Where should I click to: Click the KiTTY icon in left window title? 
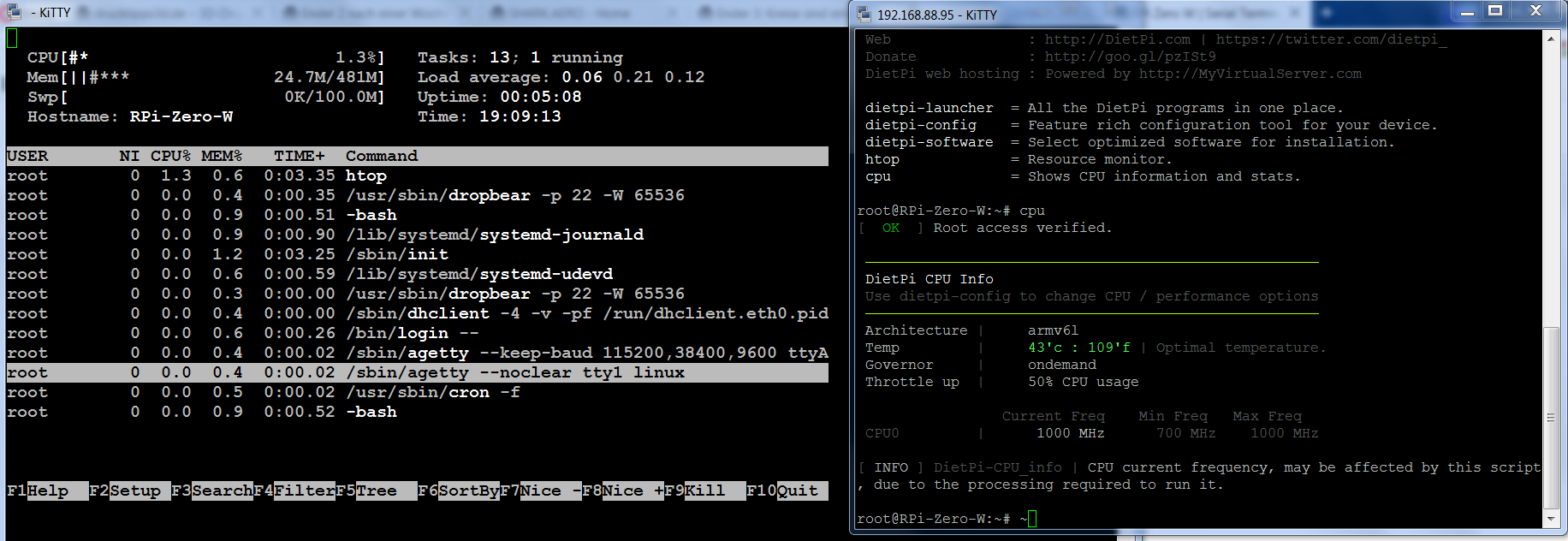pos(14,13)
